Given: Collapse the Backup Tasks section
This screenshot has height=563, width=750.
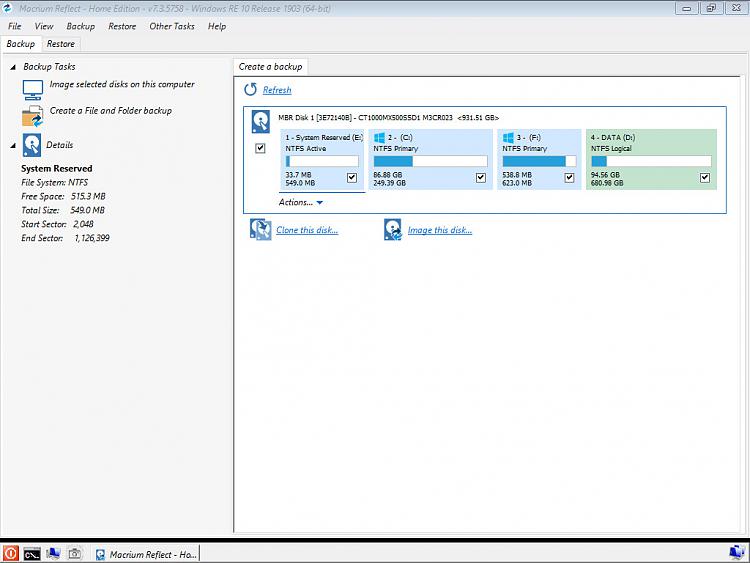Looking at the screenshot, I should click(x=13, y=67).
